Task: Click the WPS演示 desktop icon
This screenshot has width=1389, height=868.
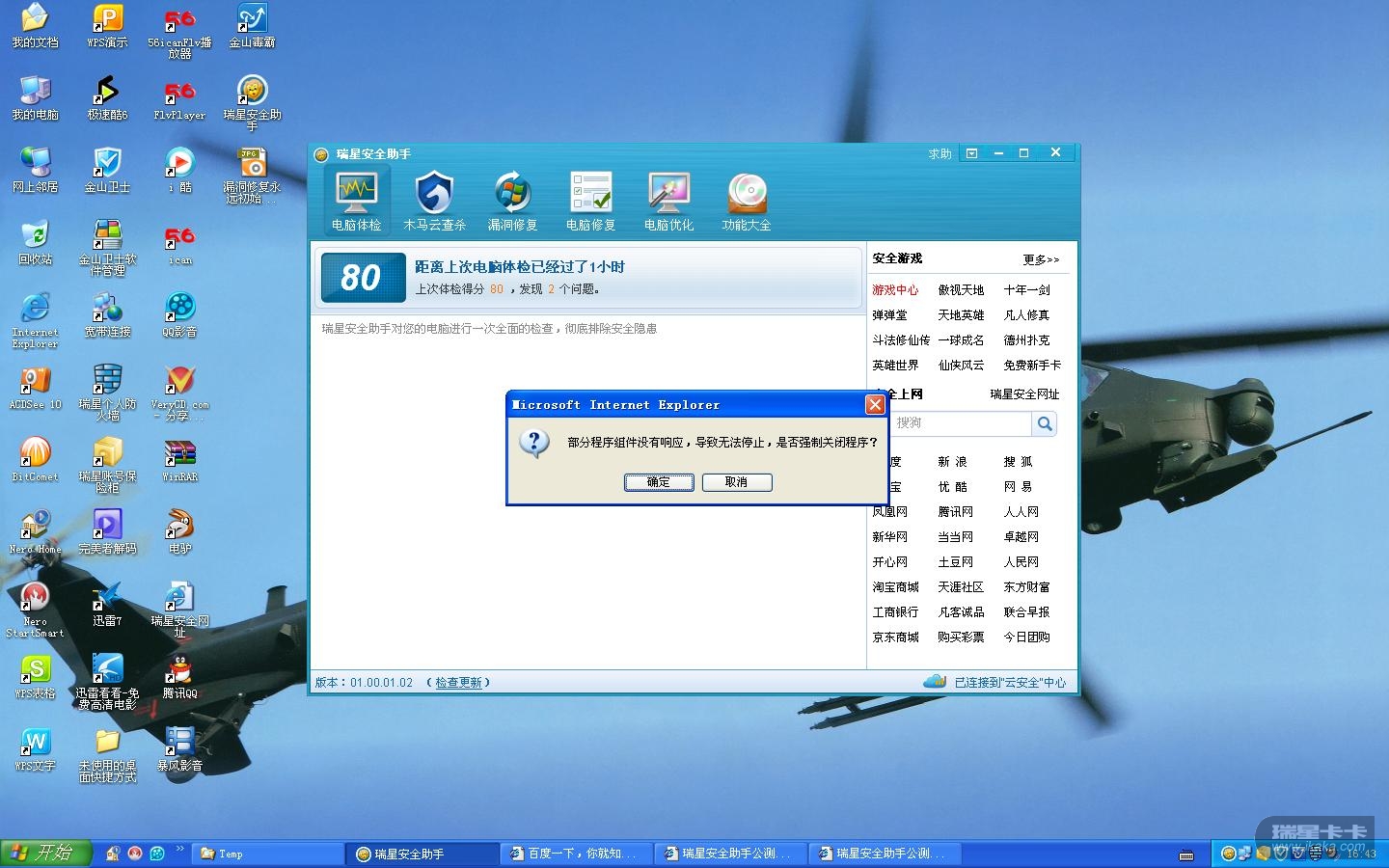Action: pos(107,26)
